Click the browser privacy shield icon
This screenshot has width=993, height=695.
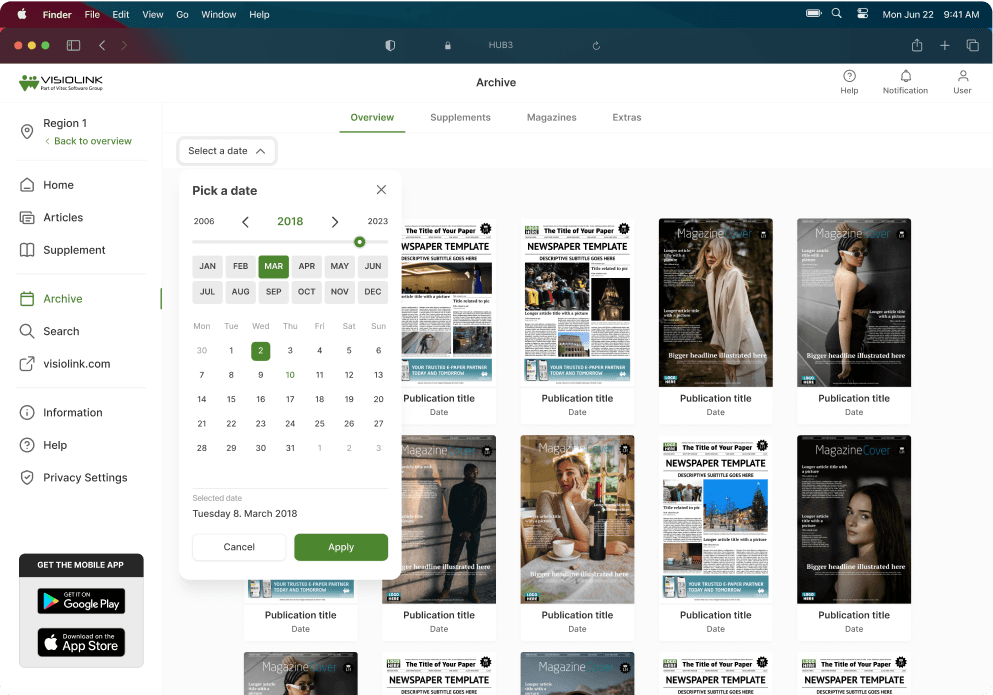(390, 45)
